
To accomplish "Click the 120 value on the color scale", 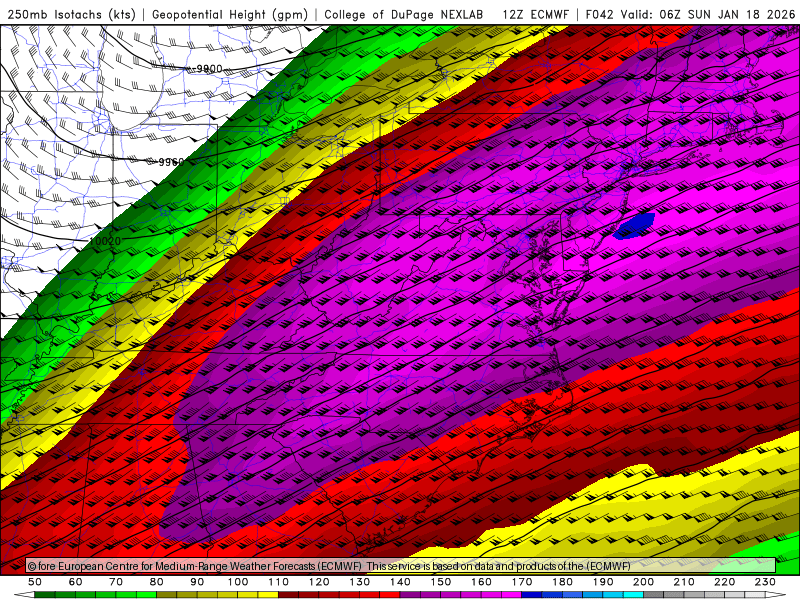I will [319, 582].
